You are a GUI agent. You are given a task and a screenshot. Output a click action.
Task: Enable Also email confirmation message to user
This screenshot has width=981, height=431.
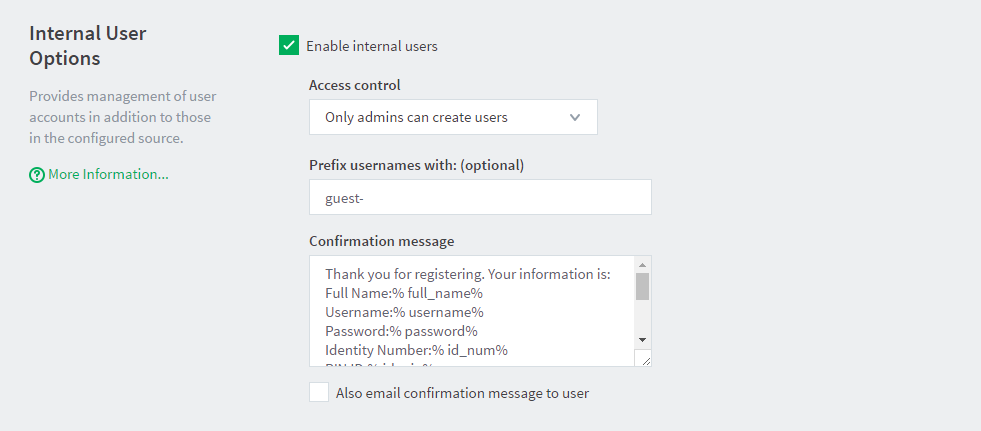[319, 392]
